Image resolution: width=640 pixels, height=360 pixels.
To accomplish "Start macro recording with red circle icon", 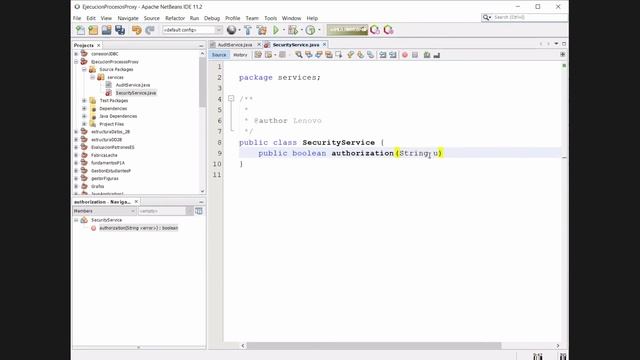I will point(405,55).
